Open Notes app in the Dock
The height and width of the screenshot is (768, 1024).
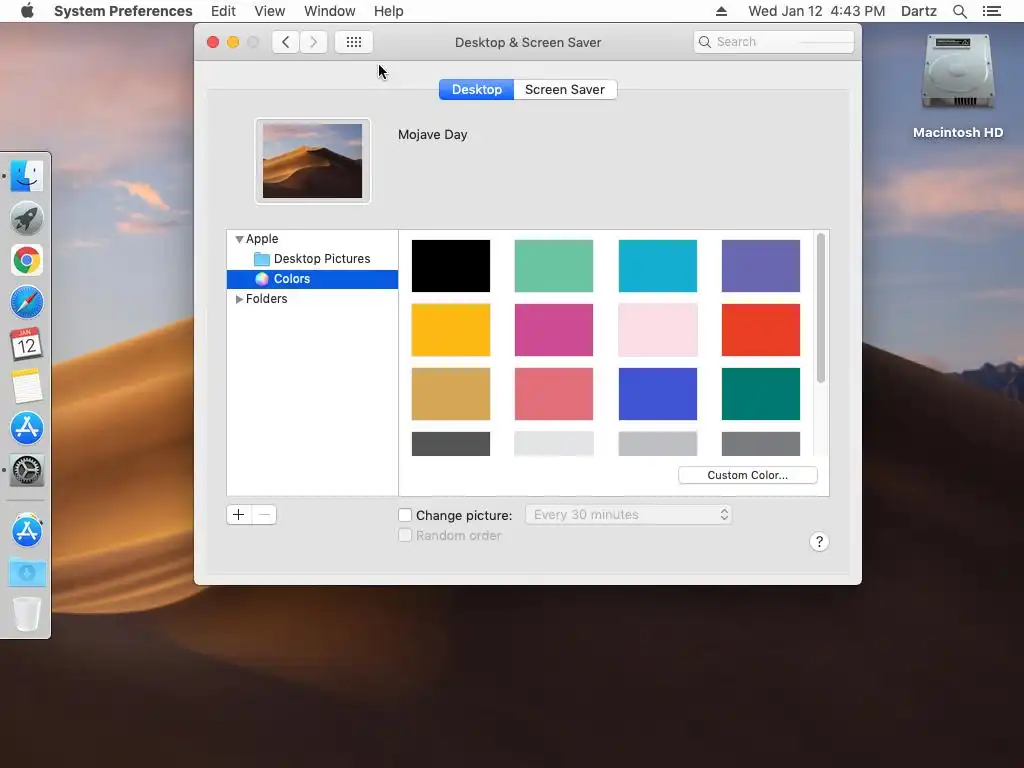pyautogui.click(x=27, y=386)
